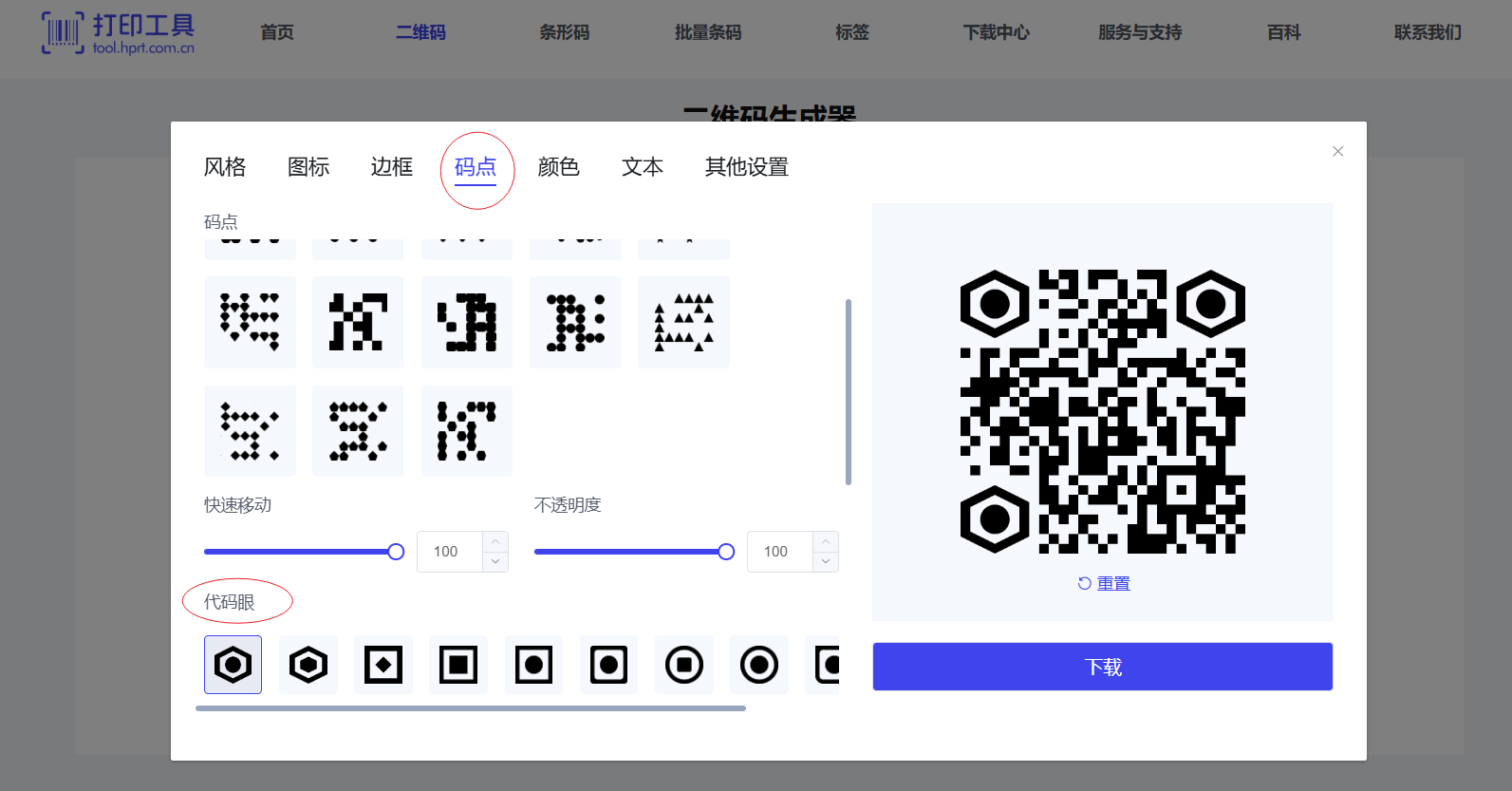This screenshot has height=791, width=1512.
Task: Focus the 快速移动 value input field
Action: click(x=450, y=552)
